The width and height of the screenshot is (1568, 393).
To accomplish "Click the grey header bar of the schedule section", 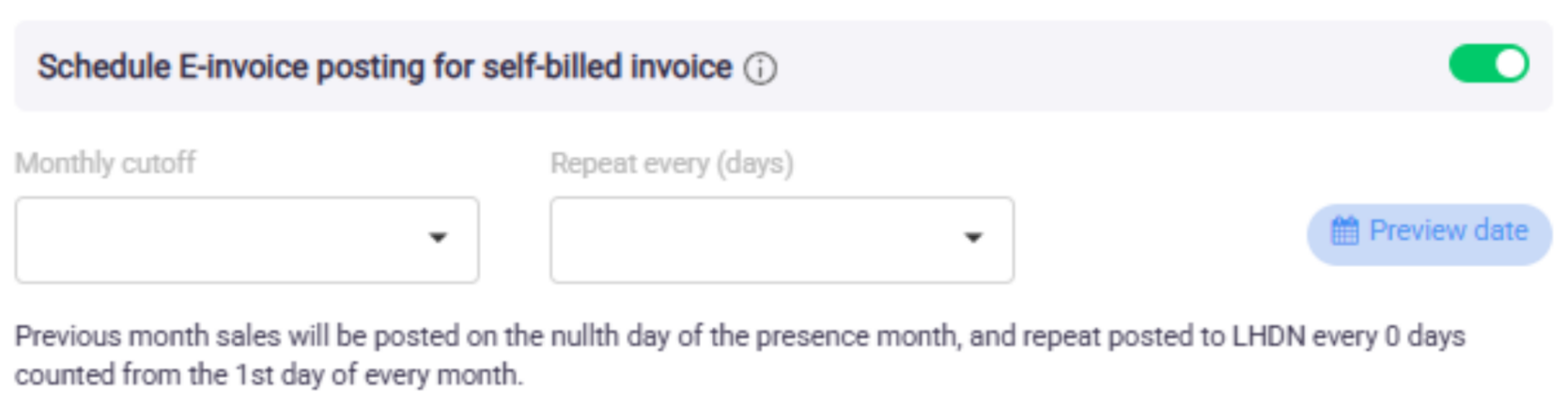I will point(1080,68).
